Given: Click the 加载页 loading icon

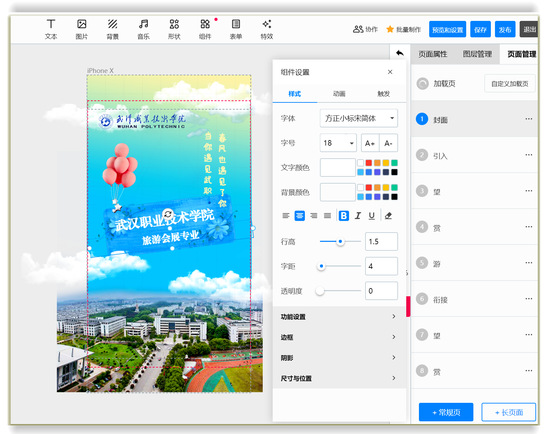Looking at the screenshot, I should (423, 84).
